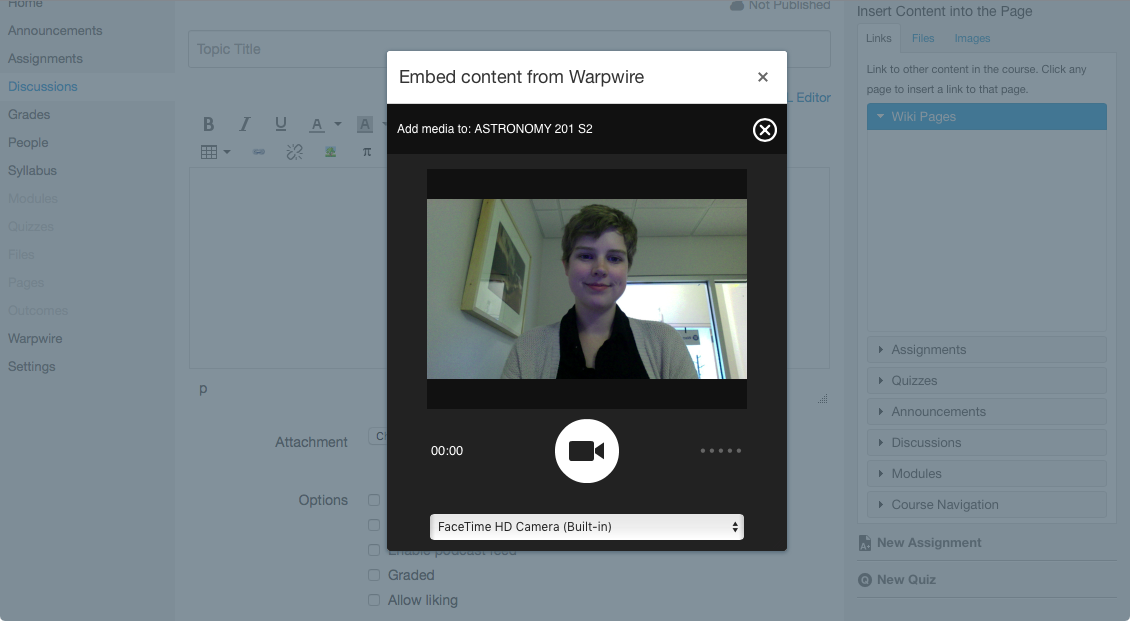
Task: Open the table dropdown arrow
Action: click(227, 152)
